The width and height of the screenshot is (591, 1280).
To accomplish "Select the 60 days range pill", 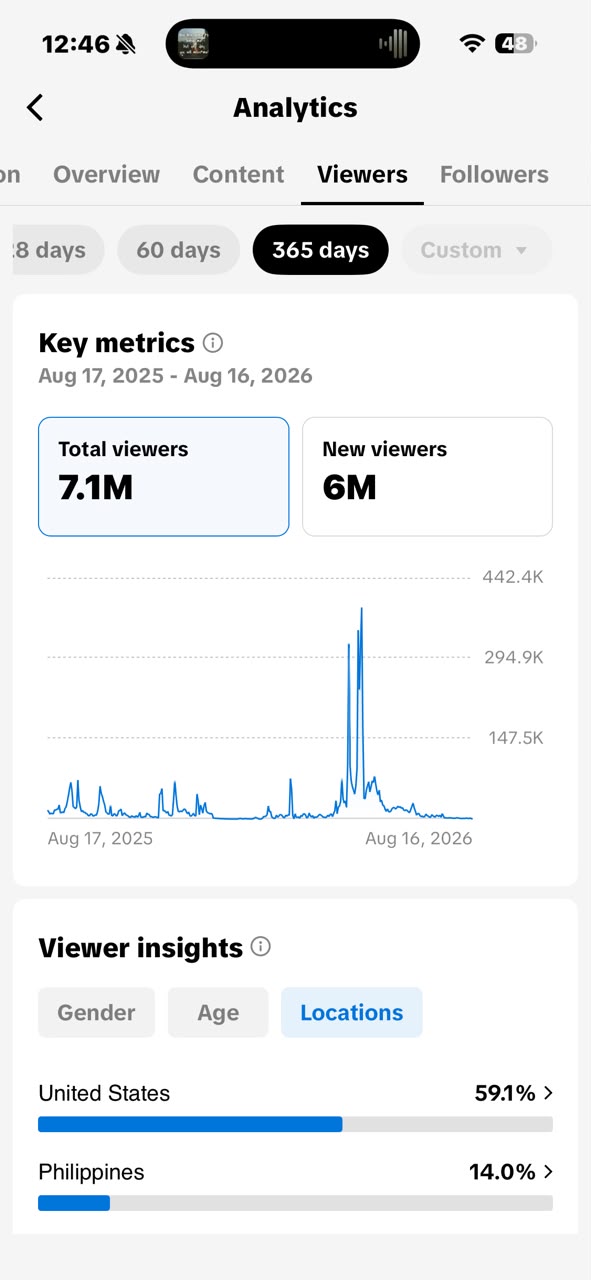I will point(178,250).
